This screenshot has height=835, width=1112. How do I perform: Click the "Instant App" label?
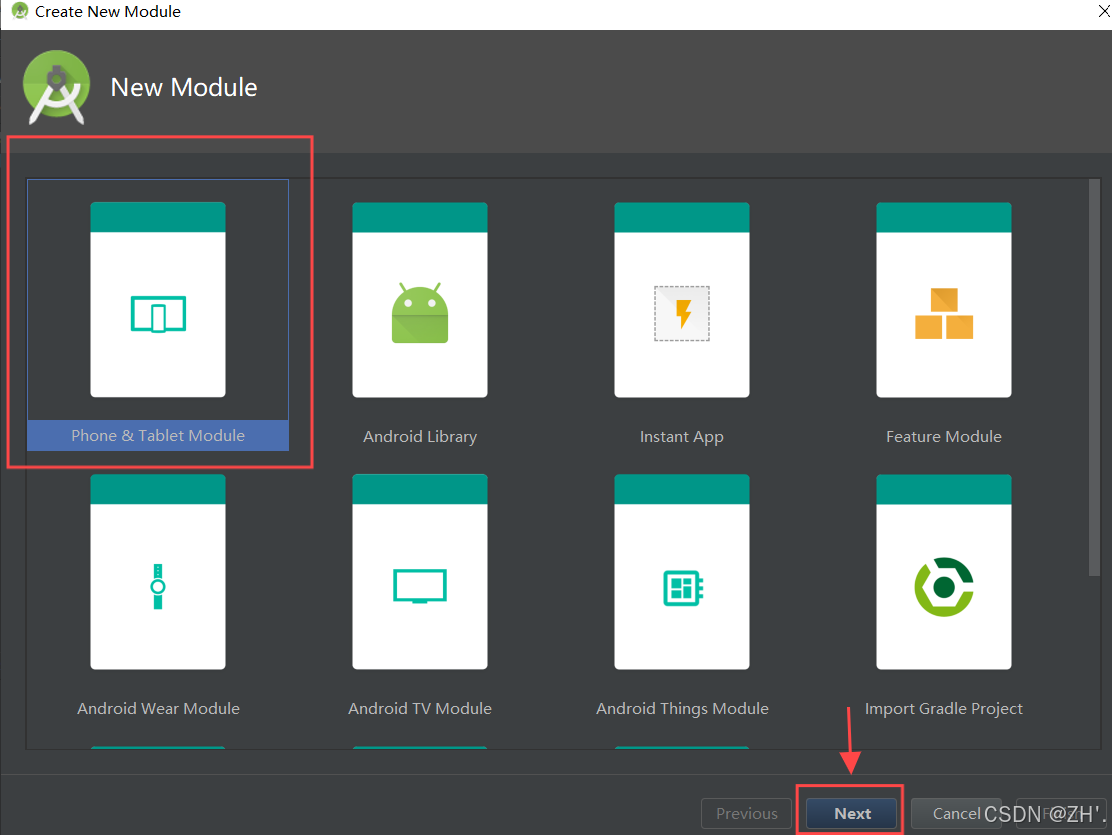click(x=682, y=436)
